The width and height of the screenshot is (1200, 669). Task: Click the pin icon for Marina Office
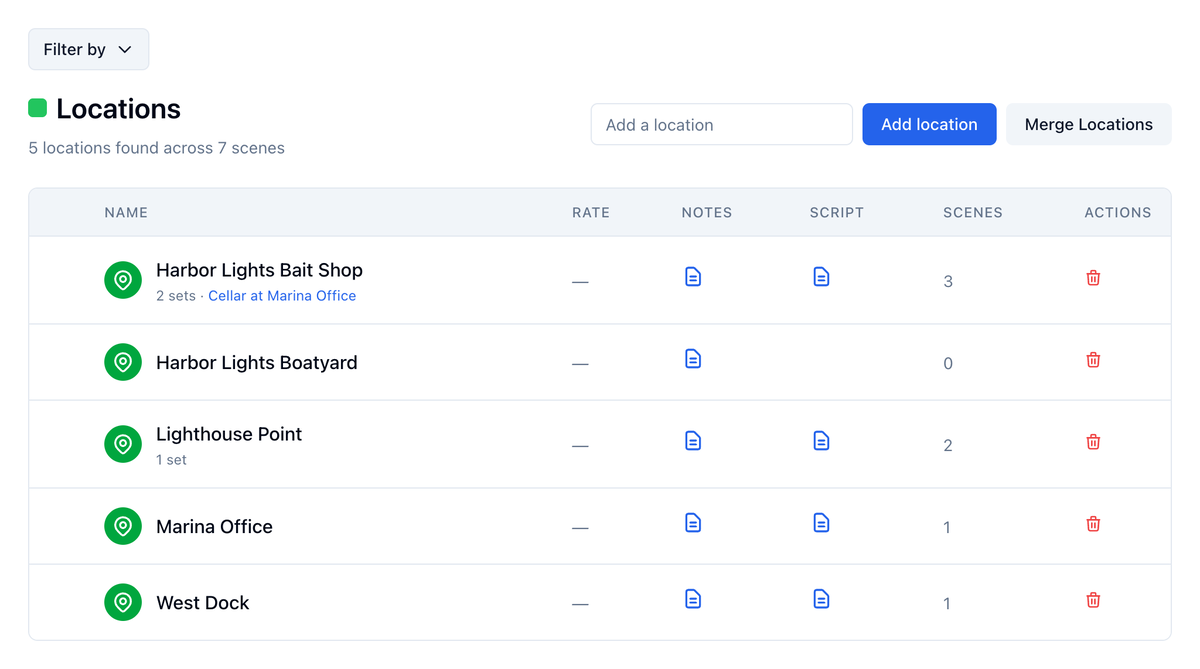click(123, 526)
